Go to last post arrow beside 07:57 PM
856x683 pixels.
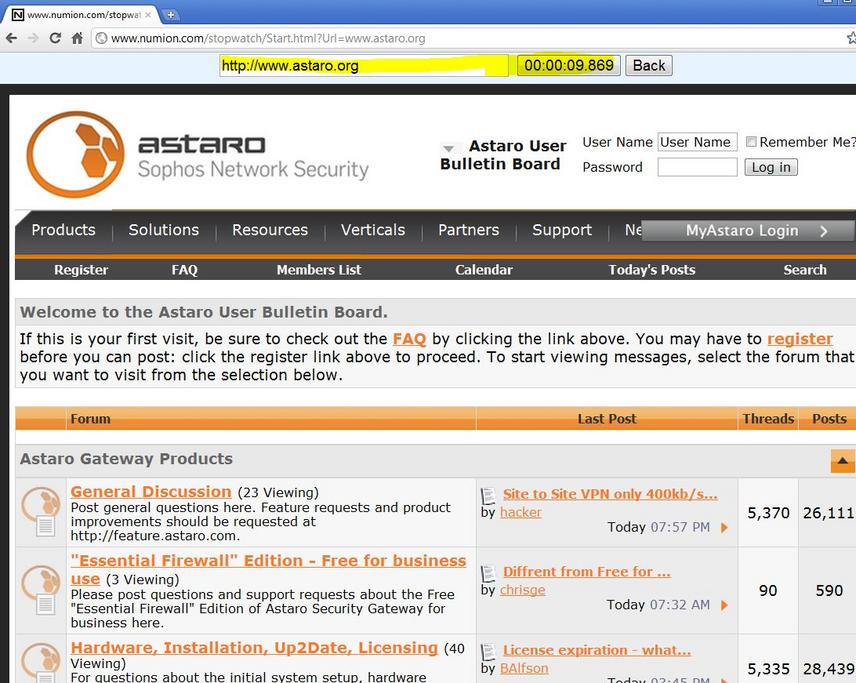tap(724, 527)
